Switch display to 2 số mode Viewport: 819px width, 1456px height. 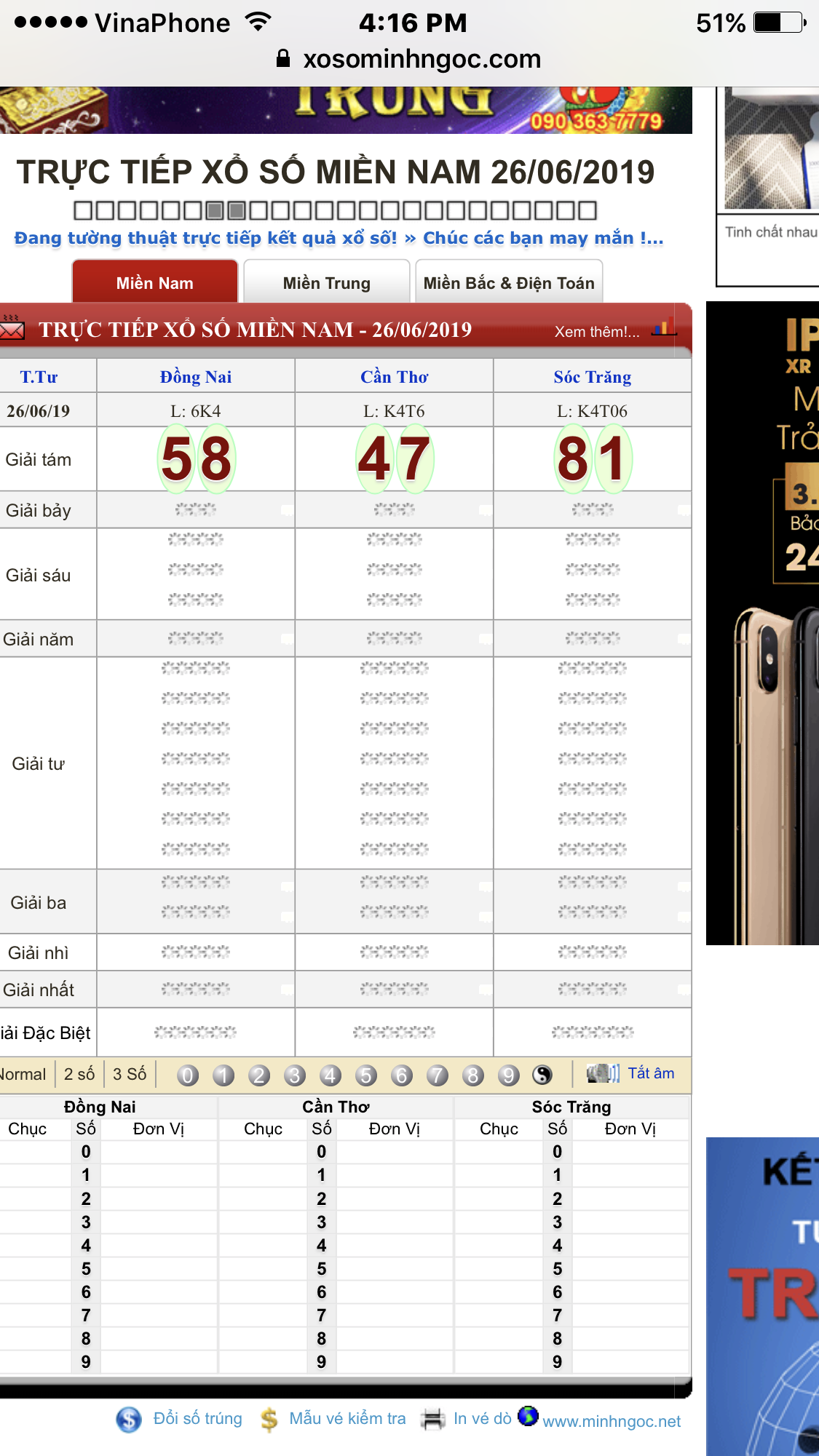[x=79, y=1074]
